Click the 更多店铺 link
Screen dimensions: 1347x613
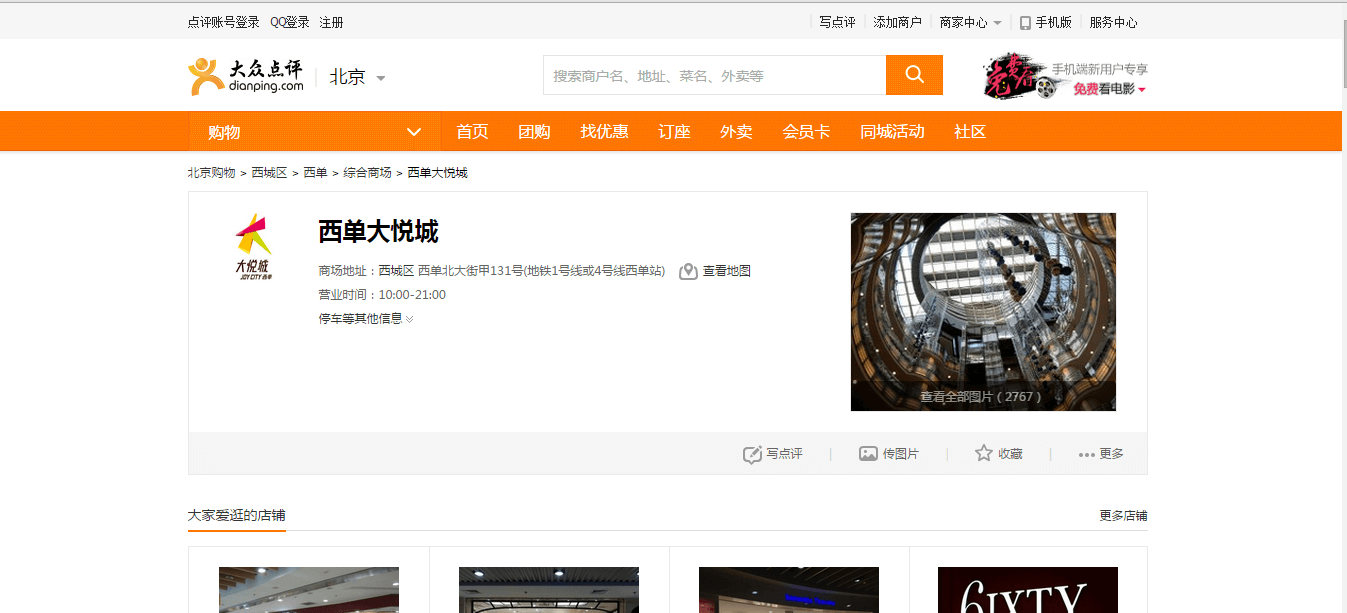(x=1124, y=515)
